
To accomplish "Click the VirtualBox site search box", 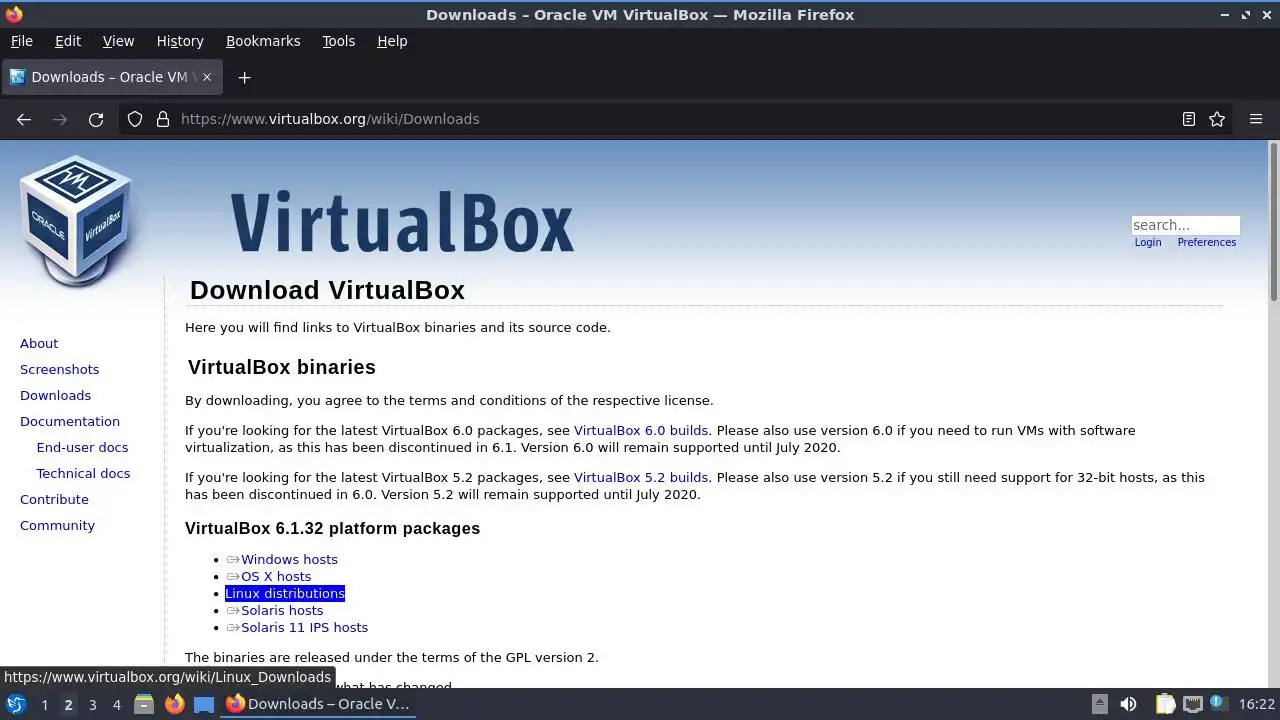I will [1185, 225].
